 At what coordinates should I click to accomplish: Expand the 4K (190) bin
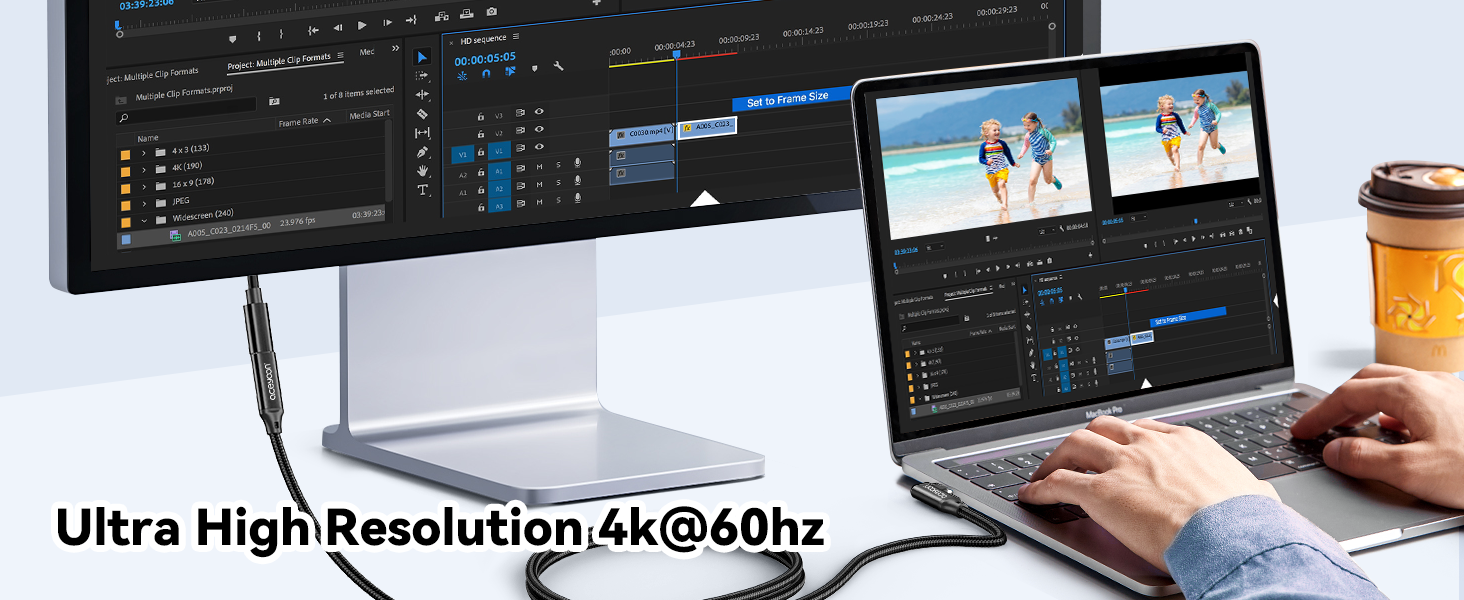[x=144, y=170]
